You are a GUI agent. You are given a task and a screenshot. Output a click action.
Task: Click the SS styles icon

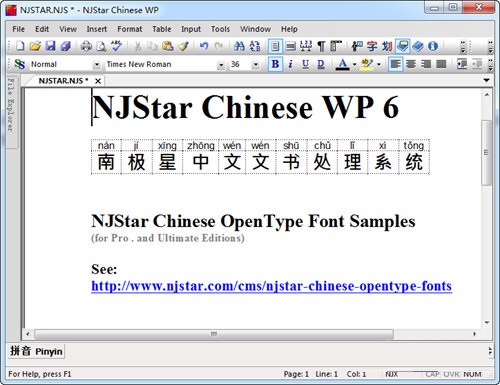tap(20, 64)
